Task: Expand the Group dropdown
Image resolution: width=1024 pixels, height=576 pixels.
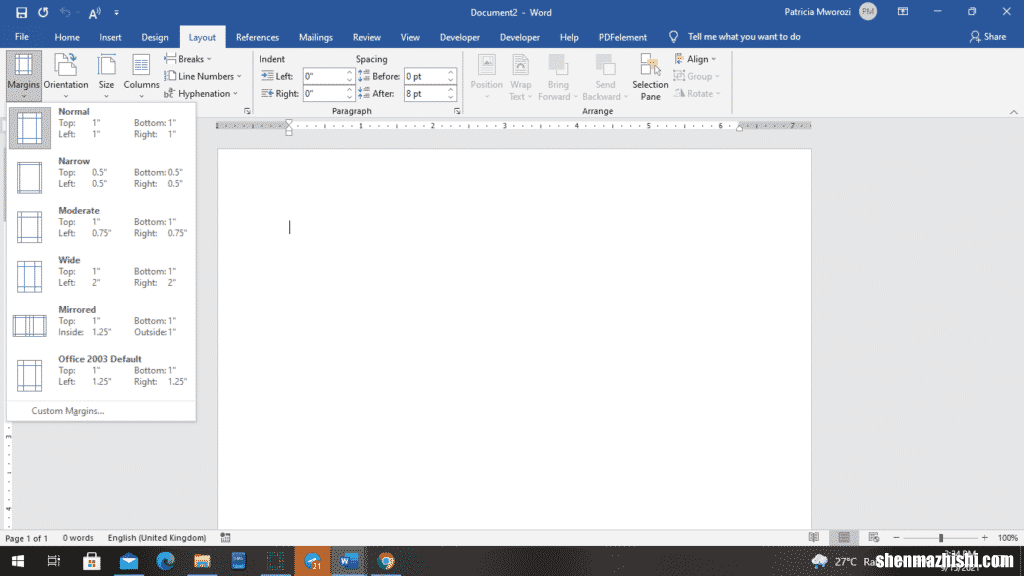Action: (x=697, y=76)
